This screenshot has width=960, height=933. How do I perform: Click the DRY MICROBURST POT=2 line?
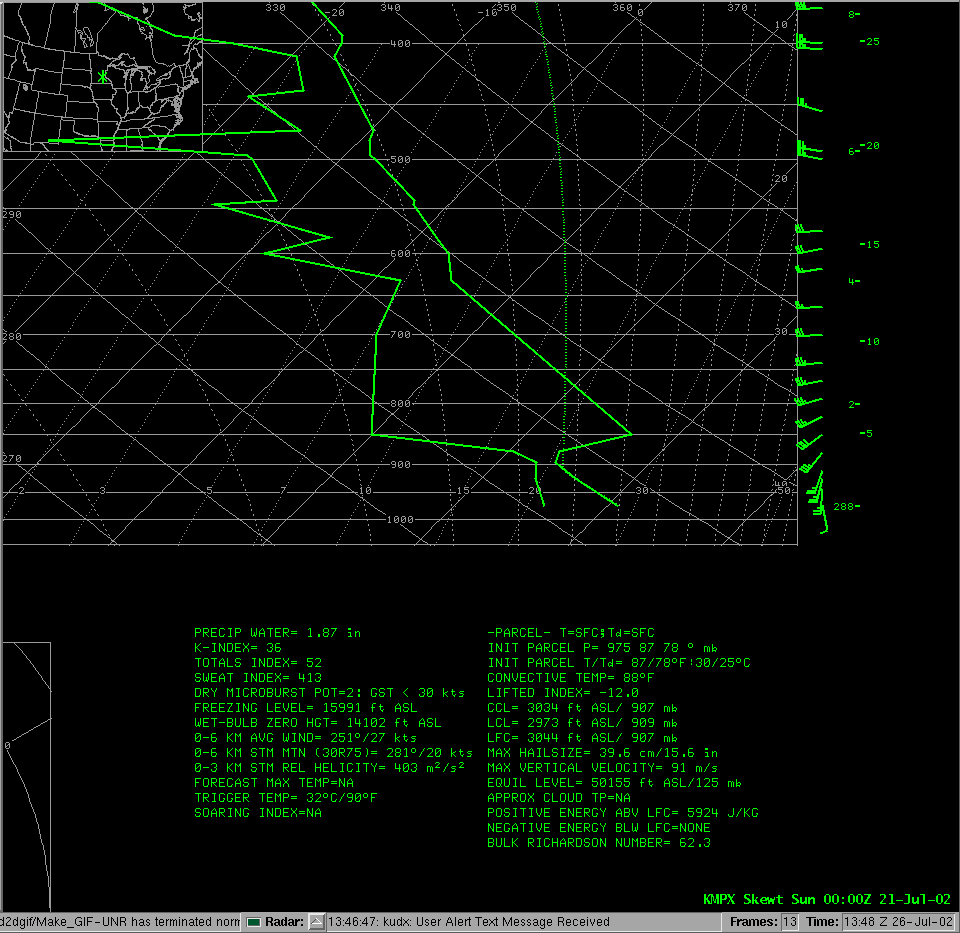click(x=329, y=693)
